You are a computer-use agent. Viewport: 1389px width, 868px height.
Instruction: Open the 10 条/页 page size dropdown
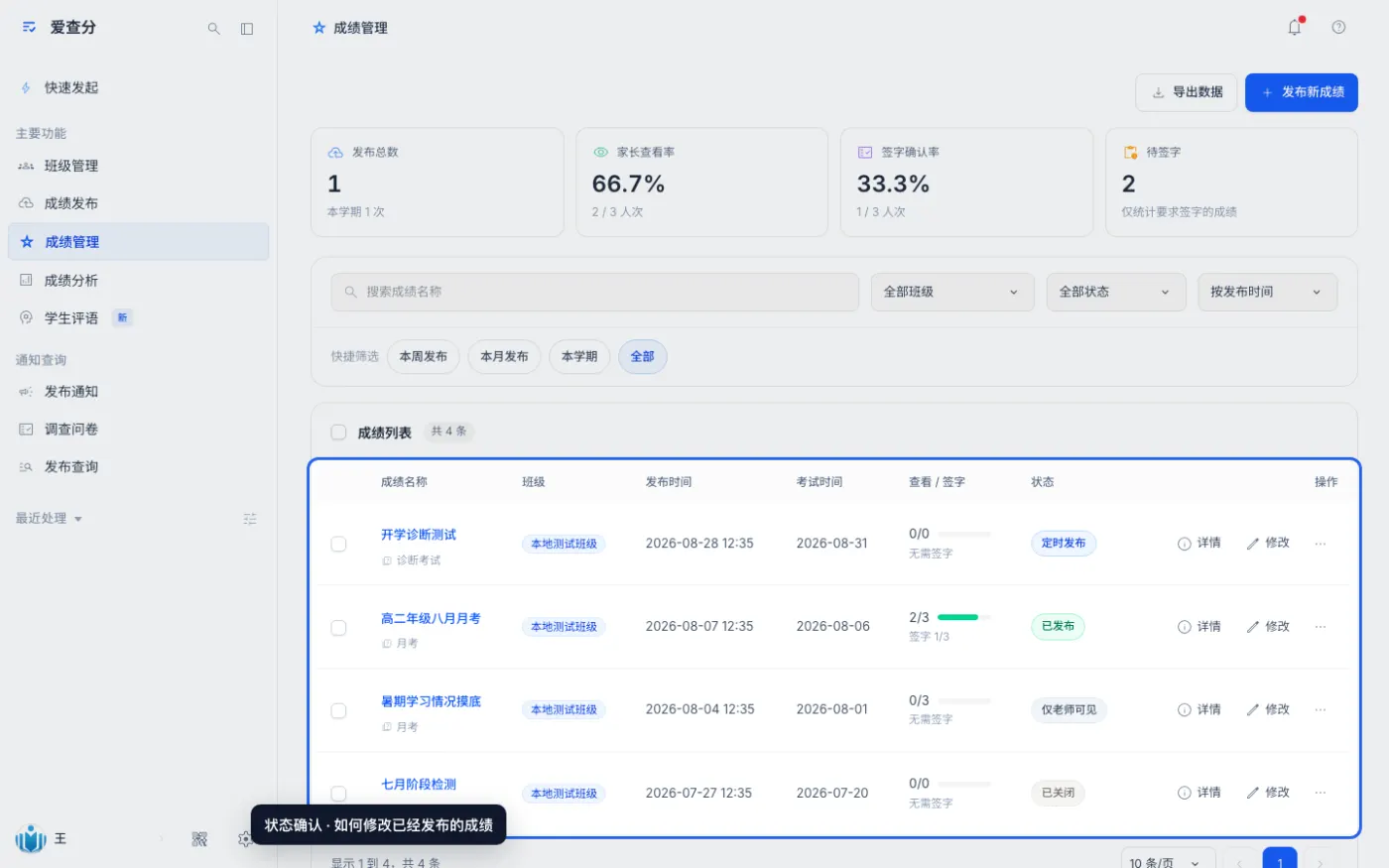click(x=1168, y=862)
